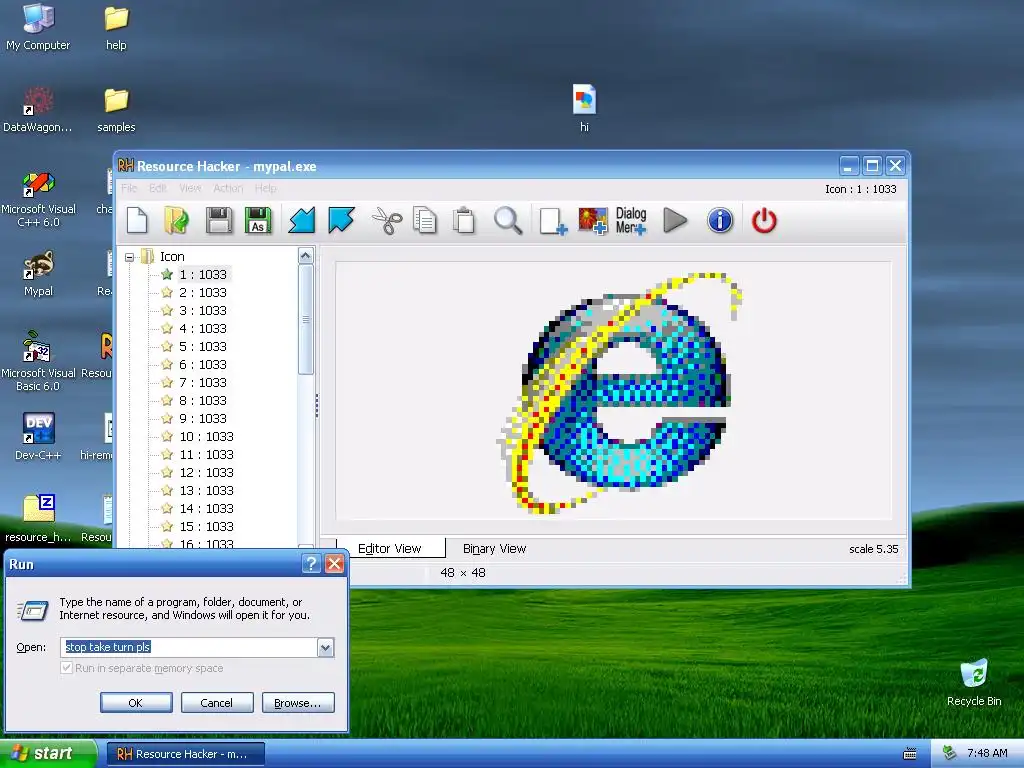Select the DataWagon desktop shortcut

(x=38, y=109)
